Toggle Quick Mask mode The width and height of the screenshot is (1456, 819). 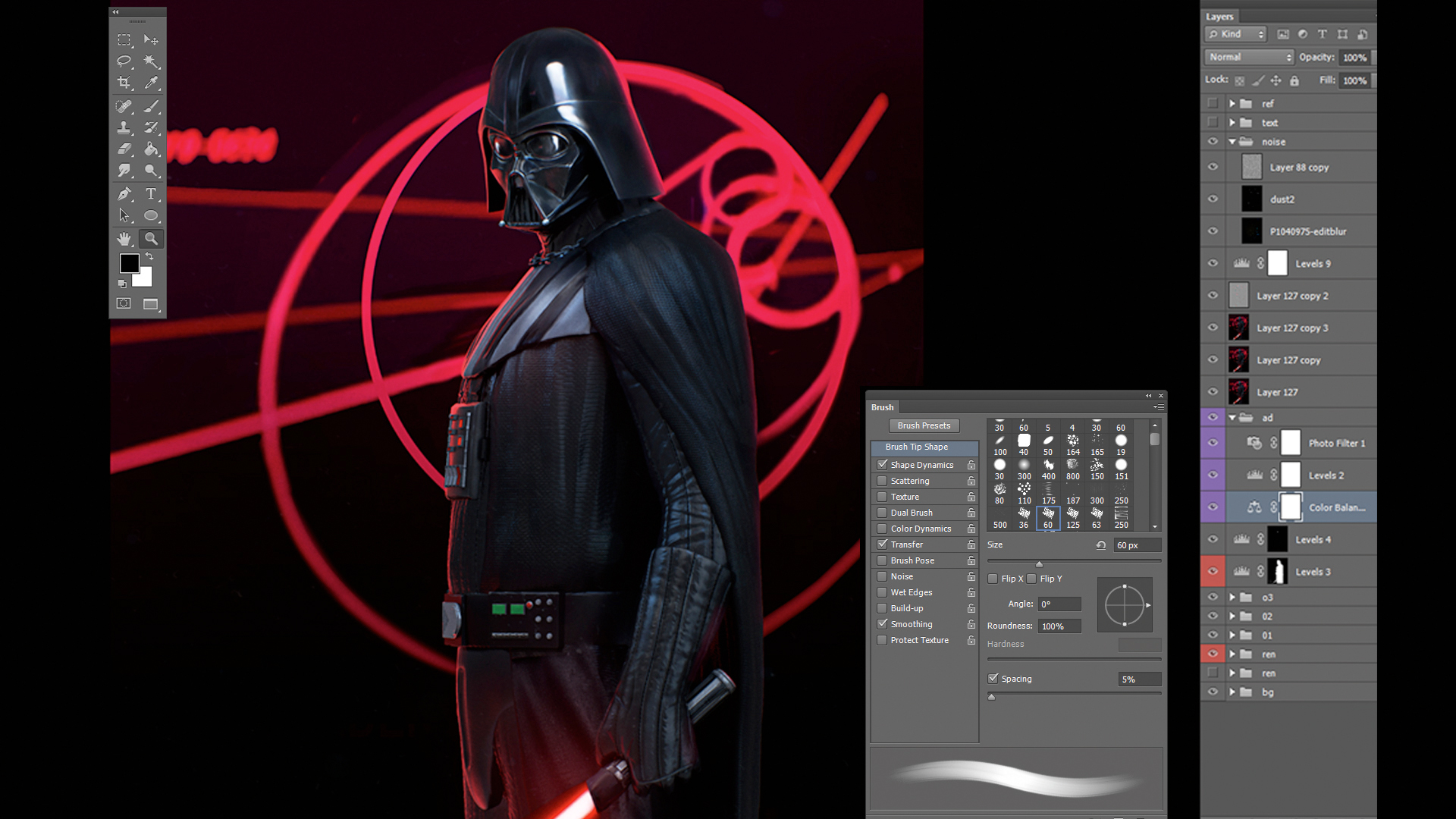124,303
